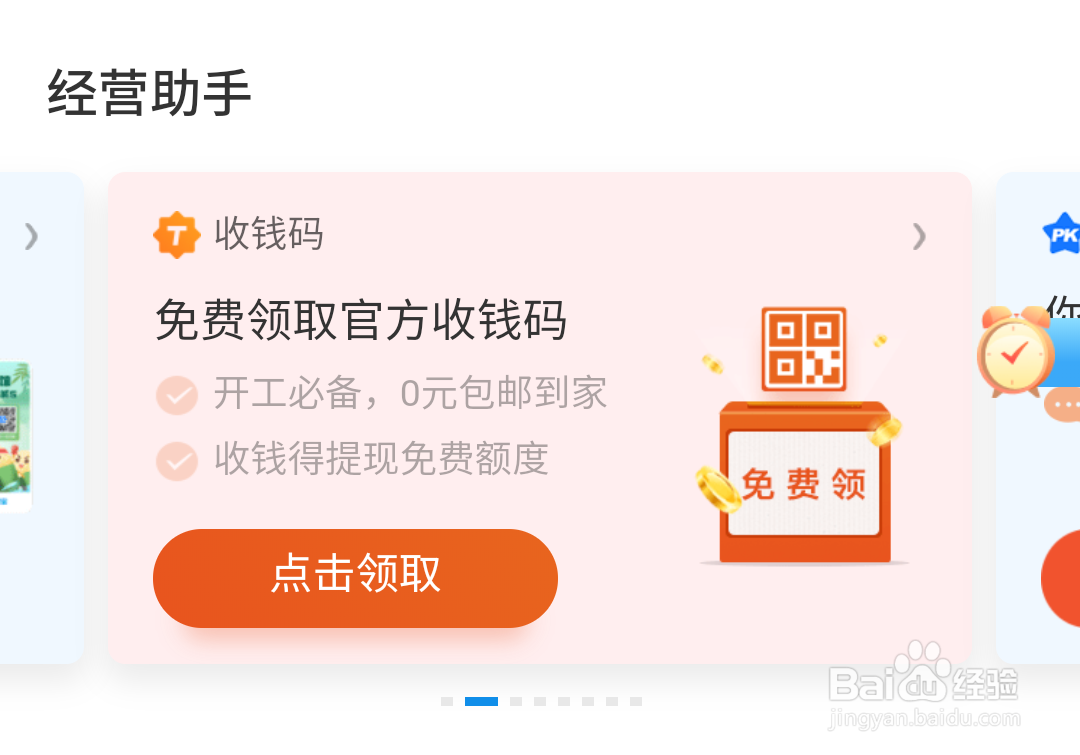
Task: Expand the 收钱码 card right chevron
Action: pyautogui.click(x=919, y=236)
